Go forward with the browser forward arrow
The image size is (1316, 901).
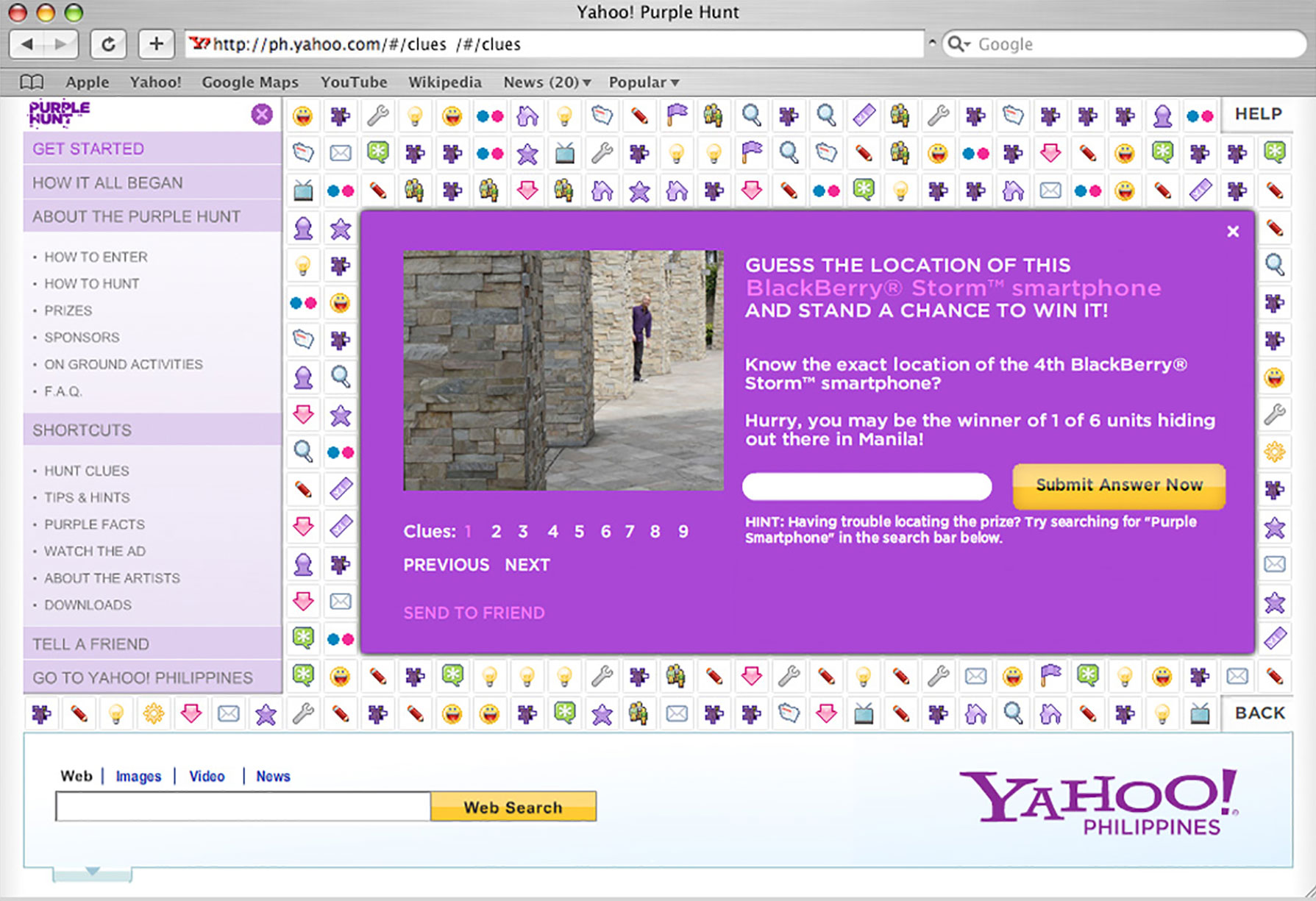tap(62, 44)
